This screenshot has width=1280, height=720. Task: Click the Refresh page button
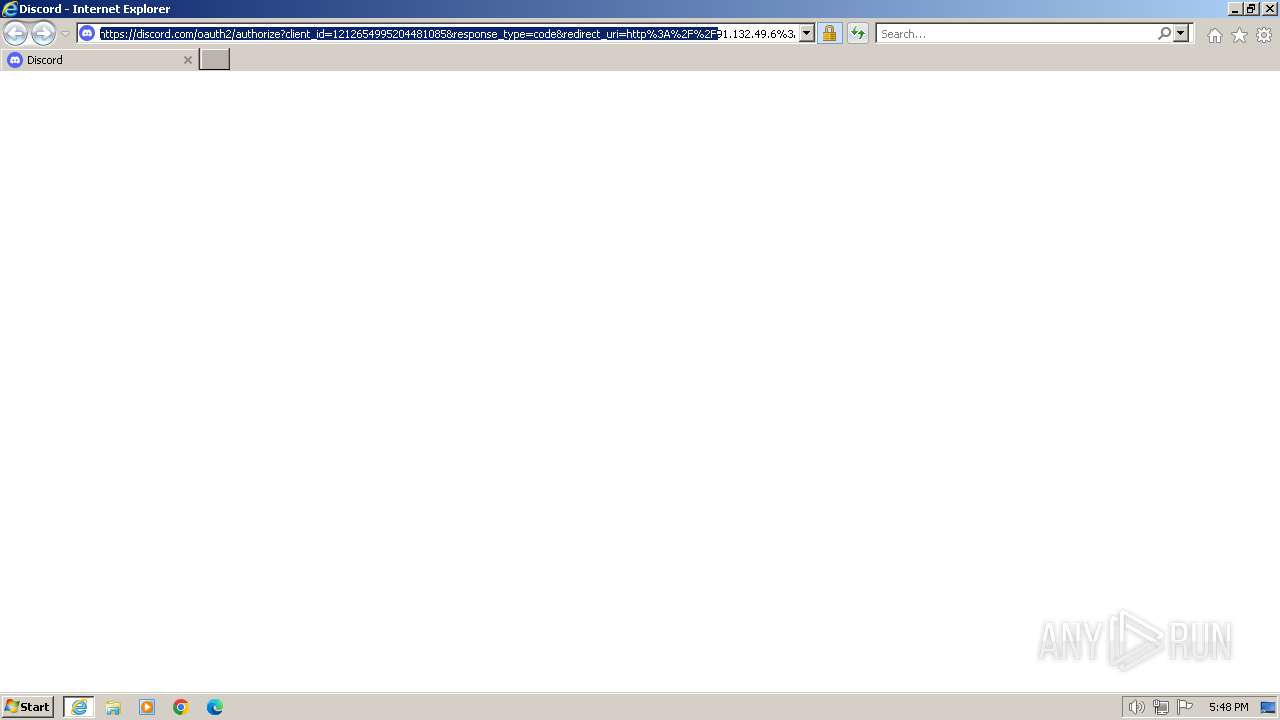pyautogui.click(x=857, y=34)
